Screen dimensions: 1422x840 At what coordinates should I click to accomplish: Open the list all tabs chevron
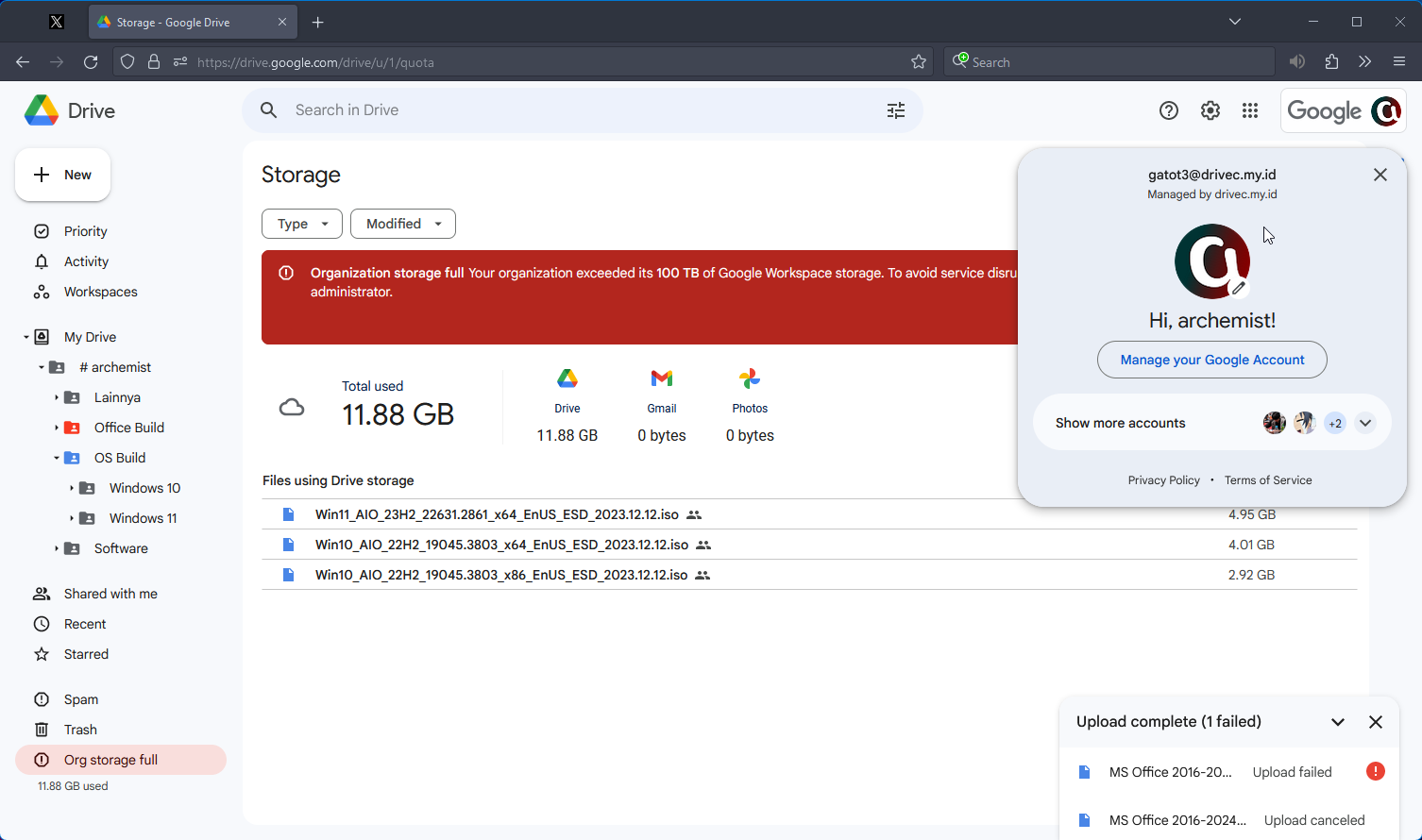tap(1235, 22)
